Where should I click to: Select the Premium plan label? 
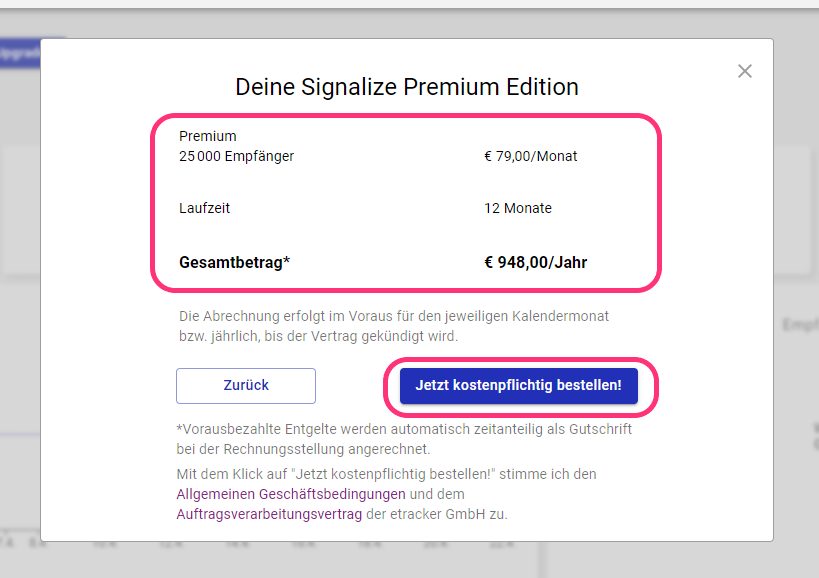[208, 136]
